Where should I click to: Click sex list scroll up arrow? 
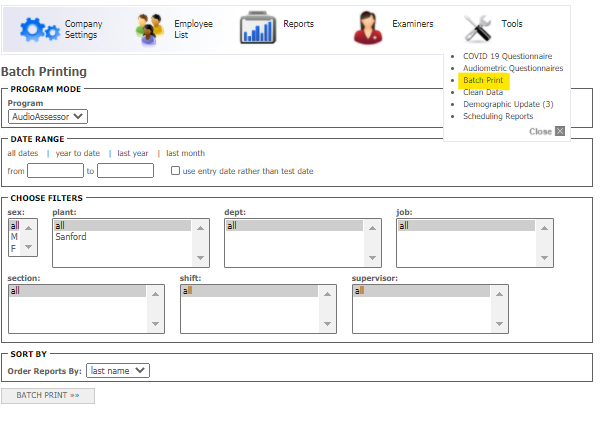[28, 228]
